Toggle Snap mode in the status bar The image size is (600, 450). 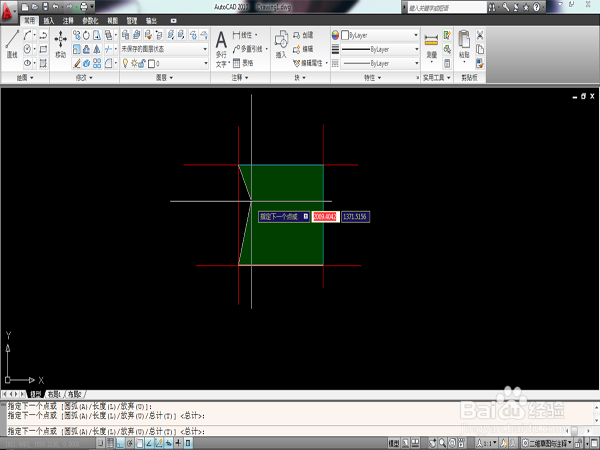tap(100, 443)
